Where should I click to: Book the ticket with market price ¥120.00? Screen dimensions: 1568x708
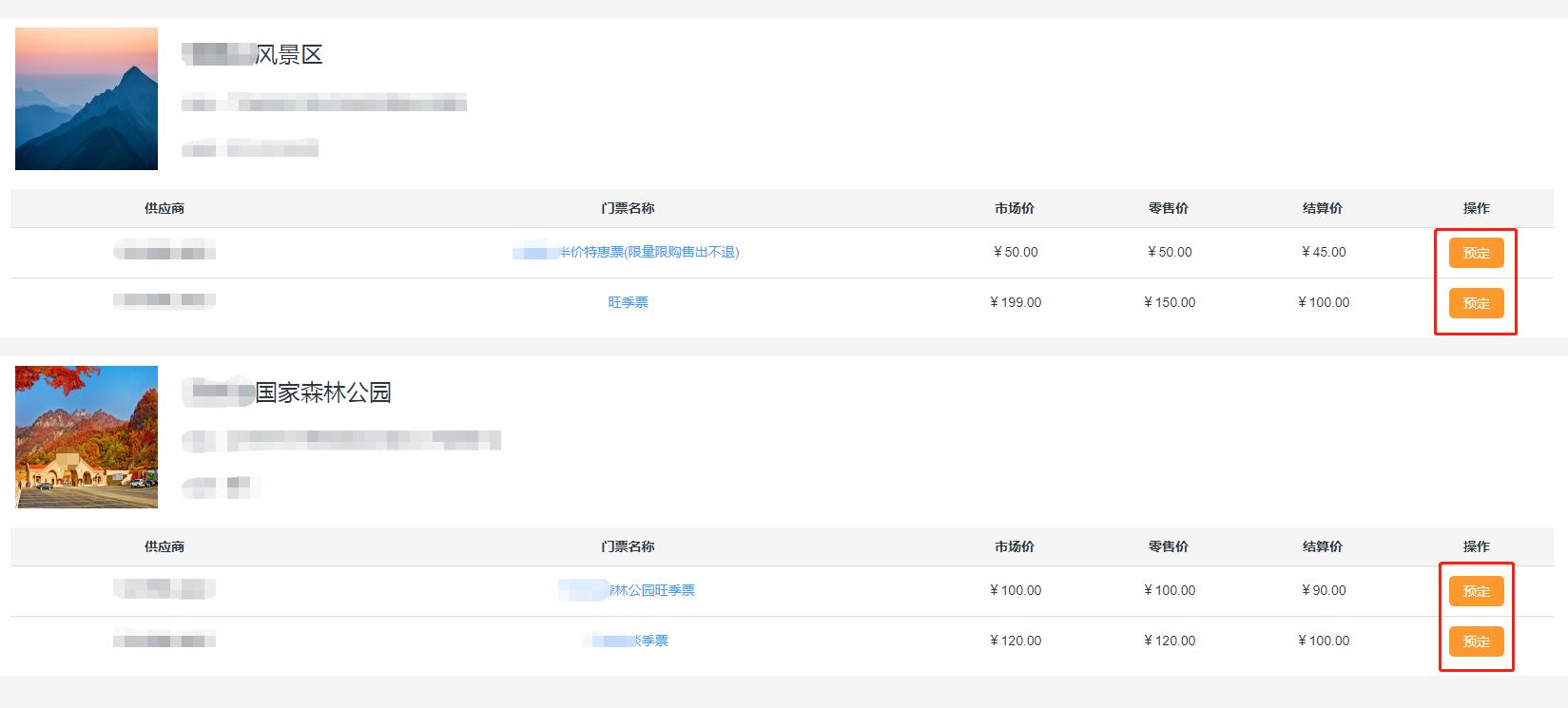1476,641
